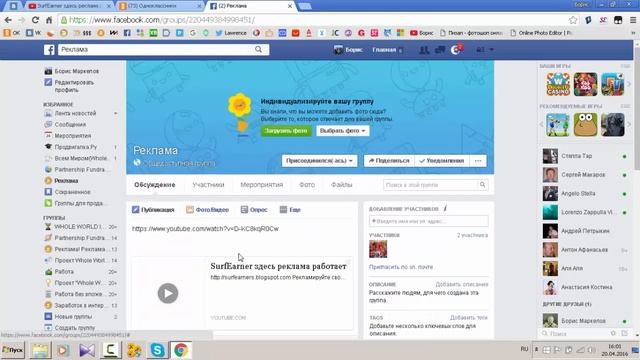Open Visual Studio taskbar icon
The width and height of the screenshot is (640, 360).
tap(87, 350)
